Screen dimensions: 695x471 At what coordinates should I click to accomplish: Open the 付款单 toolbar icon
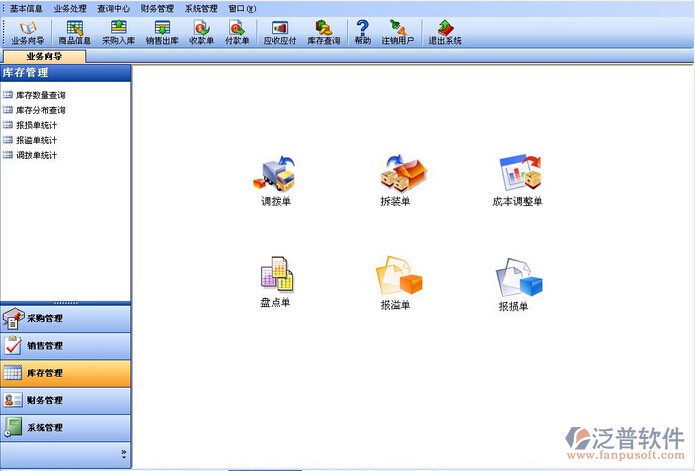237,33
